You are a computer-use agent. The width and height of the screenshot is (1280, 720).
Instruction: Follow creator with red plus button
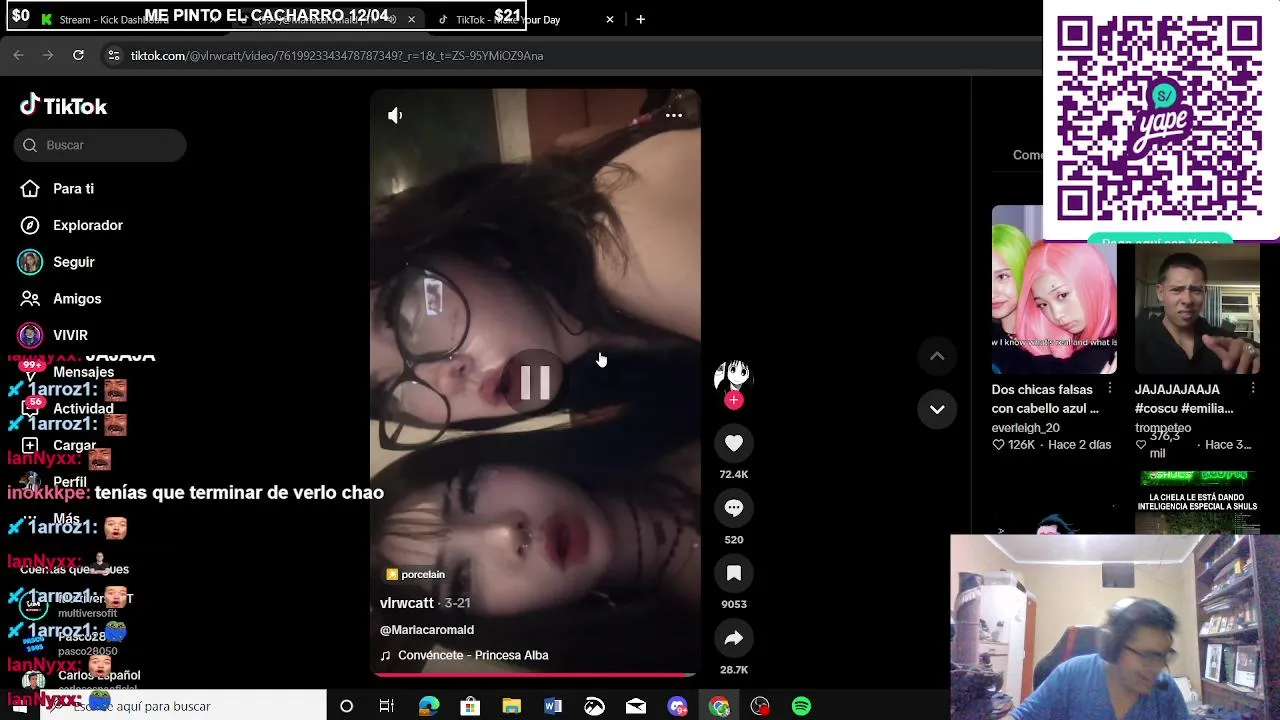coord(734,400)
